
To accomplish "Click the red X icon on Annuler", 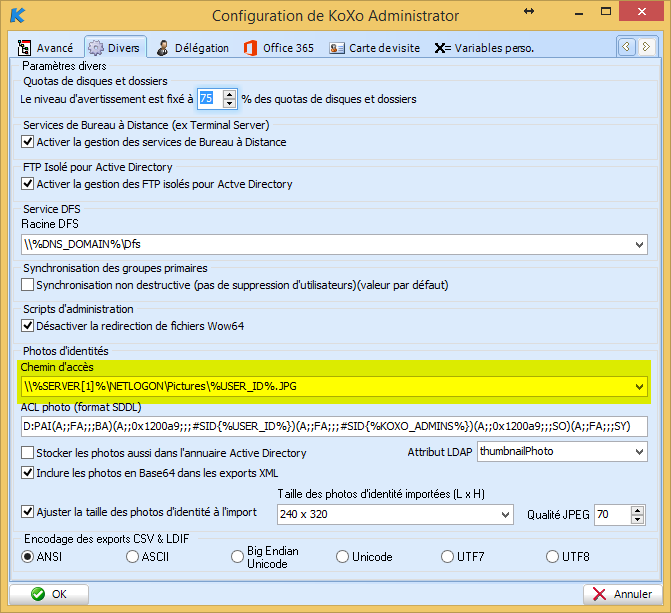I will click(600, 594).
